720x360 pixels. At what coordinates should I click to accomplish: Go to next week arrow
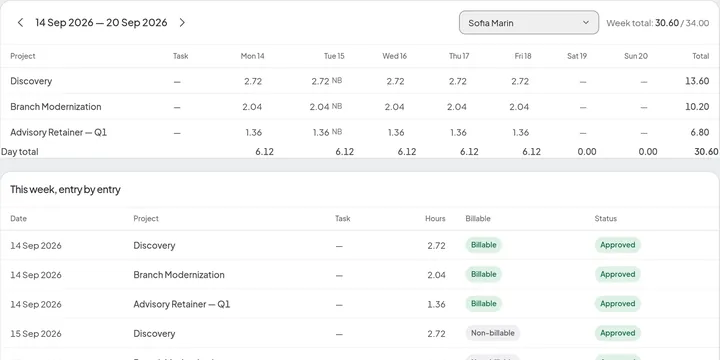coord(182,22)
